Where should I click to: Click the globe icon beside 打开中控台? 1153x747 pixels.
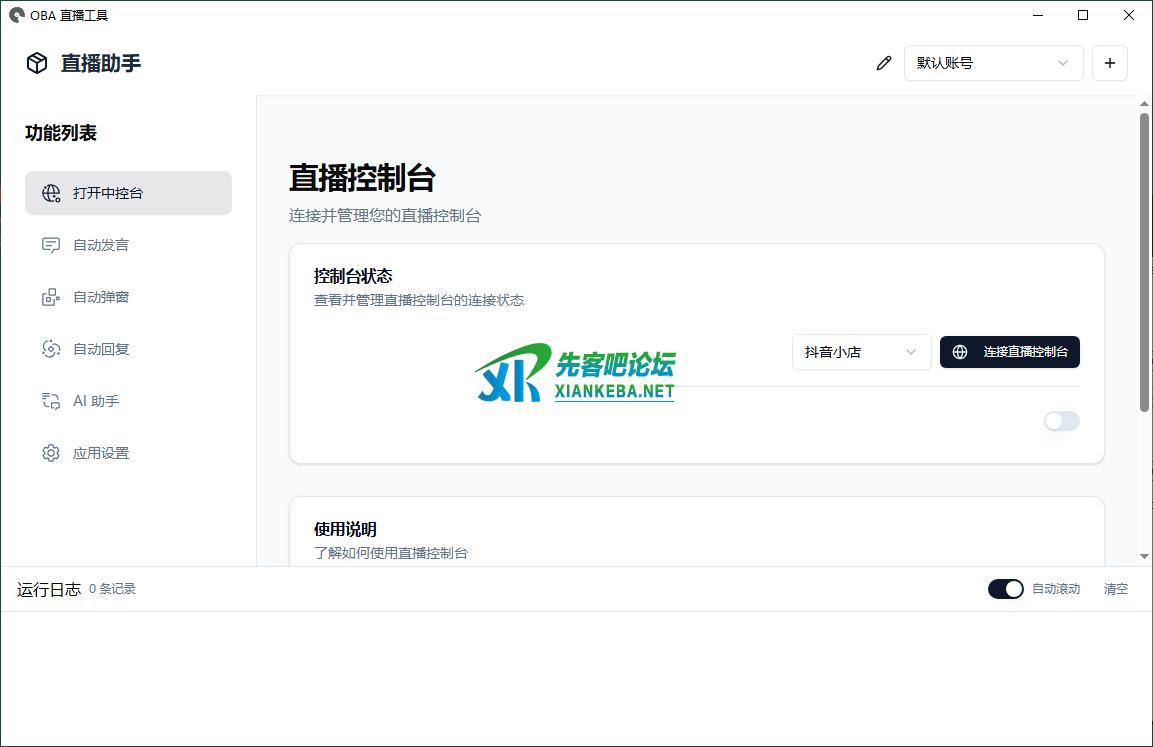[x=51, y=193]
